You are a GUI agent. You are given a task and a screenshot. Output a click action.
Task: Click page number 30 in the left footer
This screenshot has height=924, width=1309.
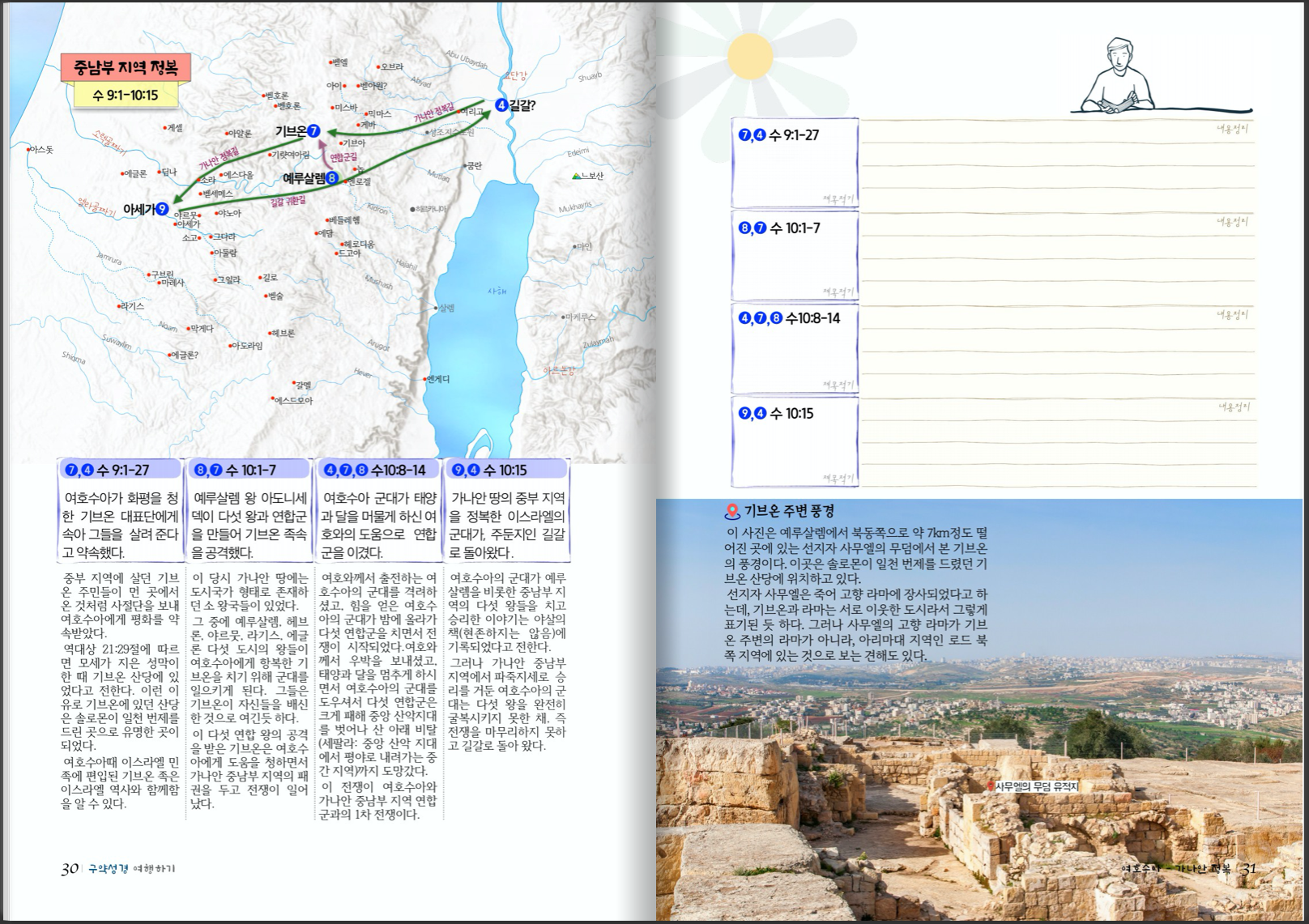coord(70,869)
